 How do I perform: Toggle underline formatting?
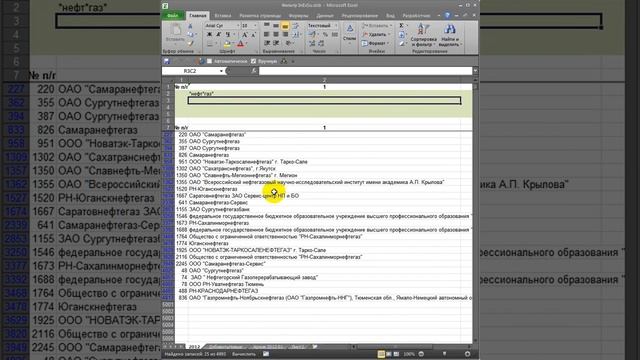[228, 35]
